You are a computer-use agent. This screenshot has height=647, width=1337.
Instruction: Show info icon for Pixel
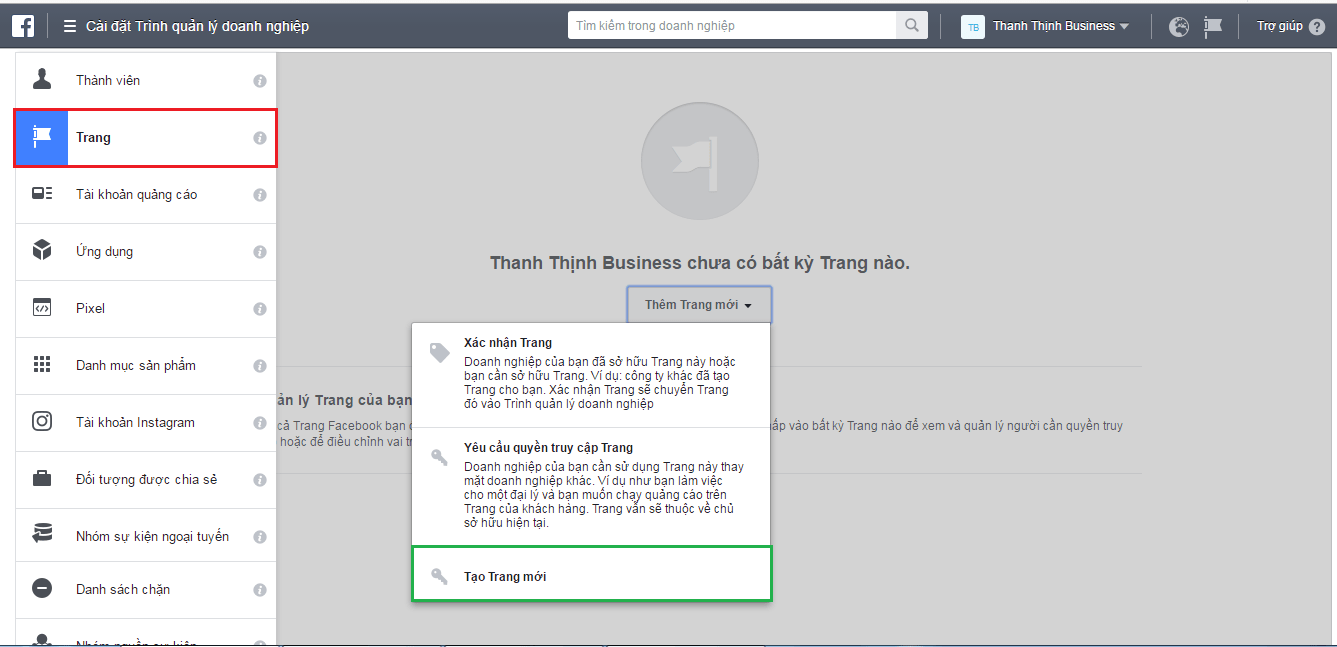pyautogui.click(x=260, y=309)
